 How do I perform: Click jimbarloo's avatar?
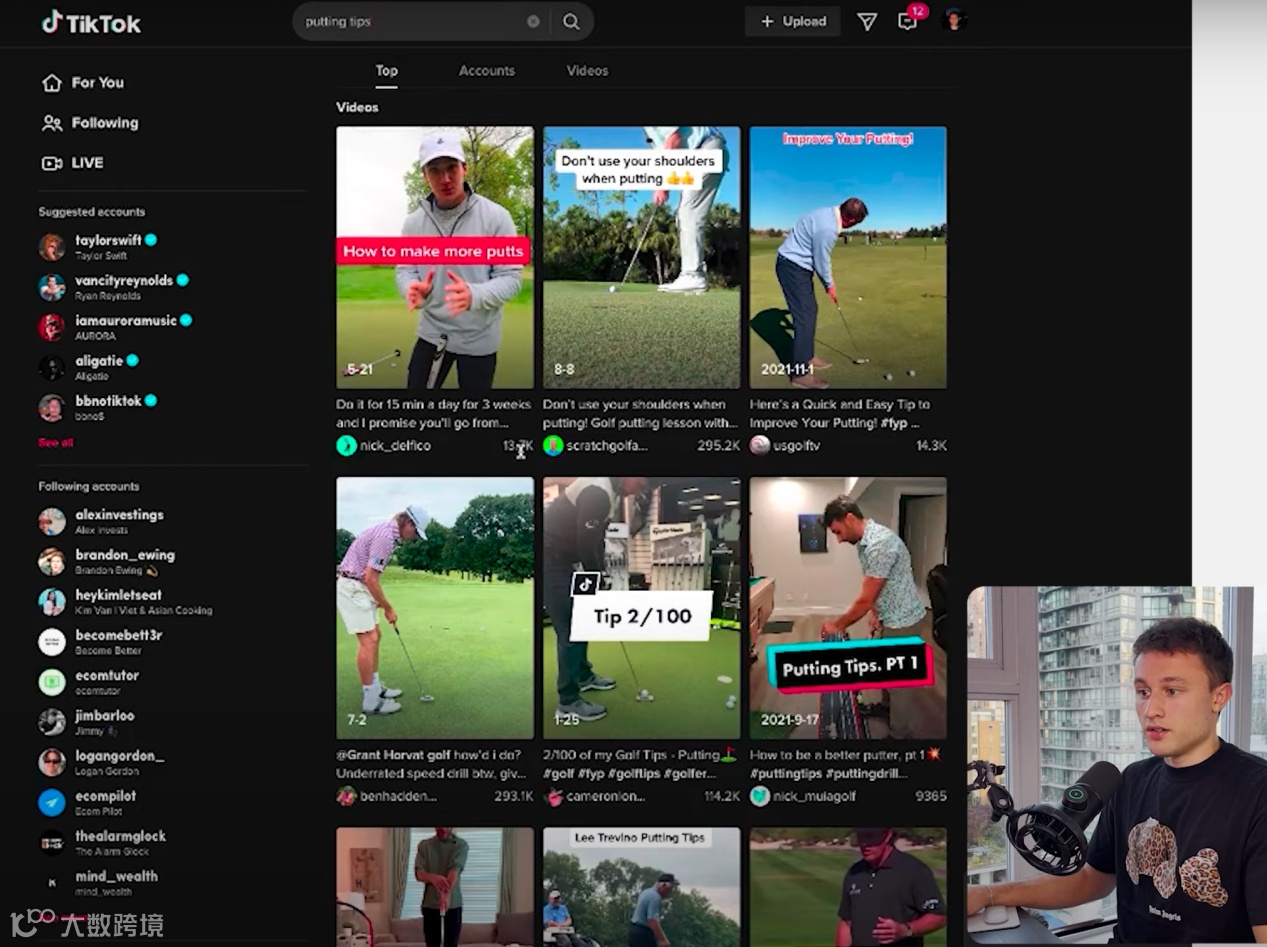pos(52,722)
